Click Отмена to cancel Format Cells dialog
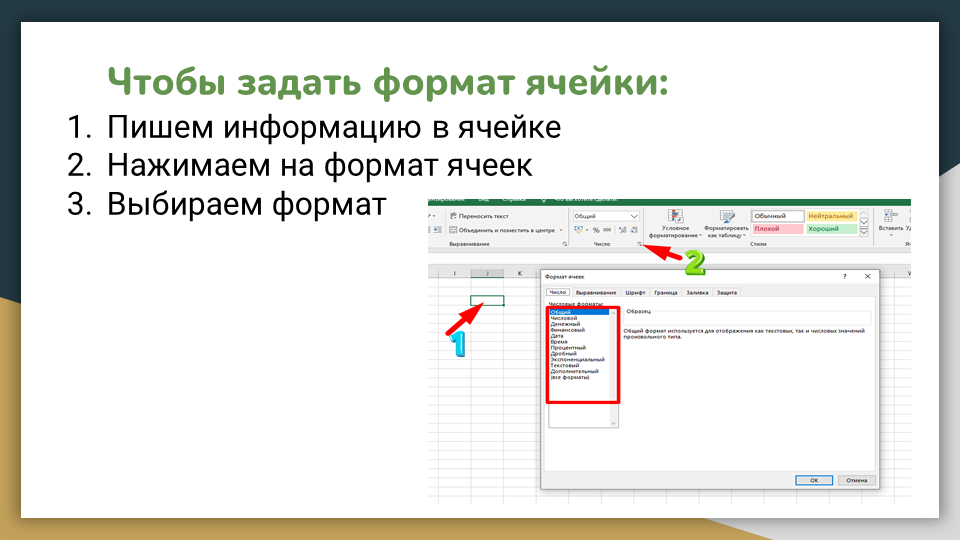 tap(857, 480)
